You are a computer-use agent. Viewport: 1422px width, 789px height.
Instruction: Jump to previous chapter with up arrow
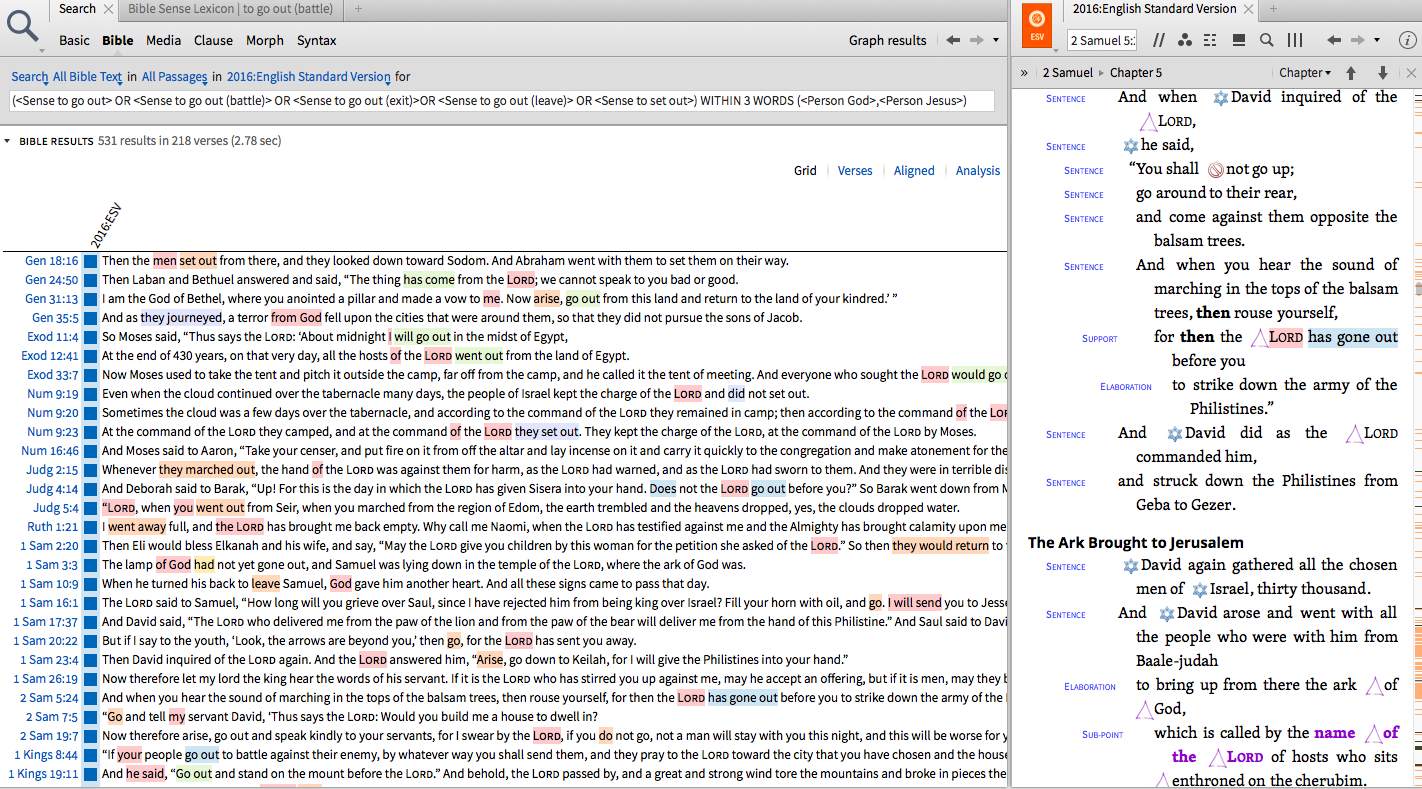pos(1351,73)
